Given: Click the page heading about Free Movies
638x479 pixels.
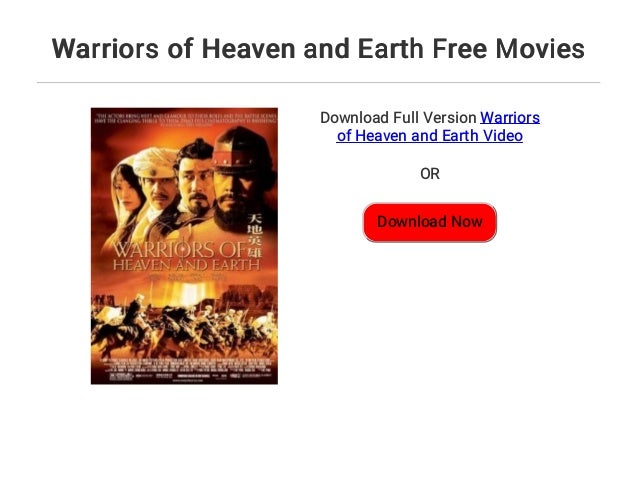Looking at the screenshot, I should tap(318, 48).
